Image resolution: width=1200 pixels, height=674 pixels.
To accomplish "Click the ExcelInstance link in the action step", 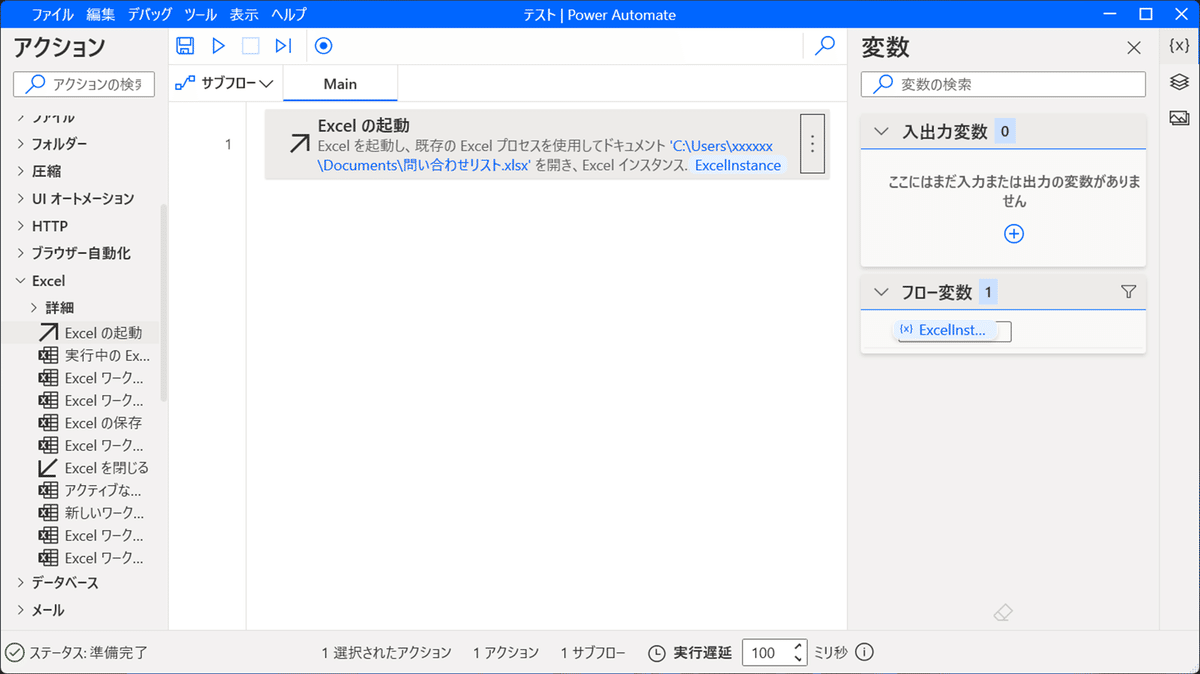I will click(738, 165).
